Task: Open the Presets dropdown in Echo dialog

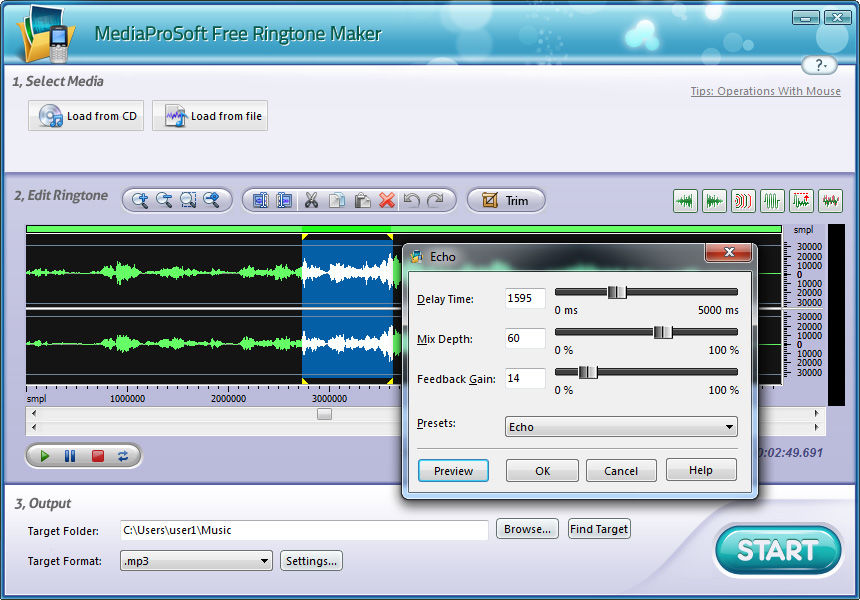Action: [x=621, y=427]
